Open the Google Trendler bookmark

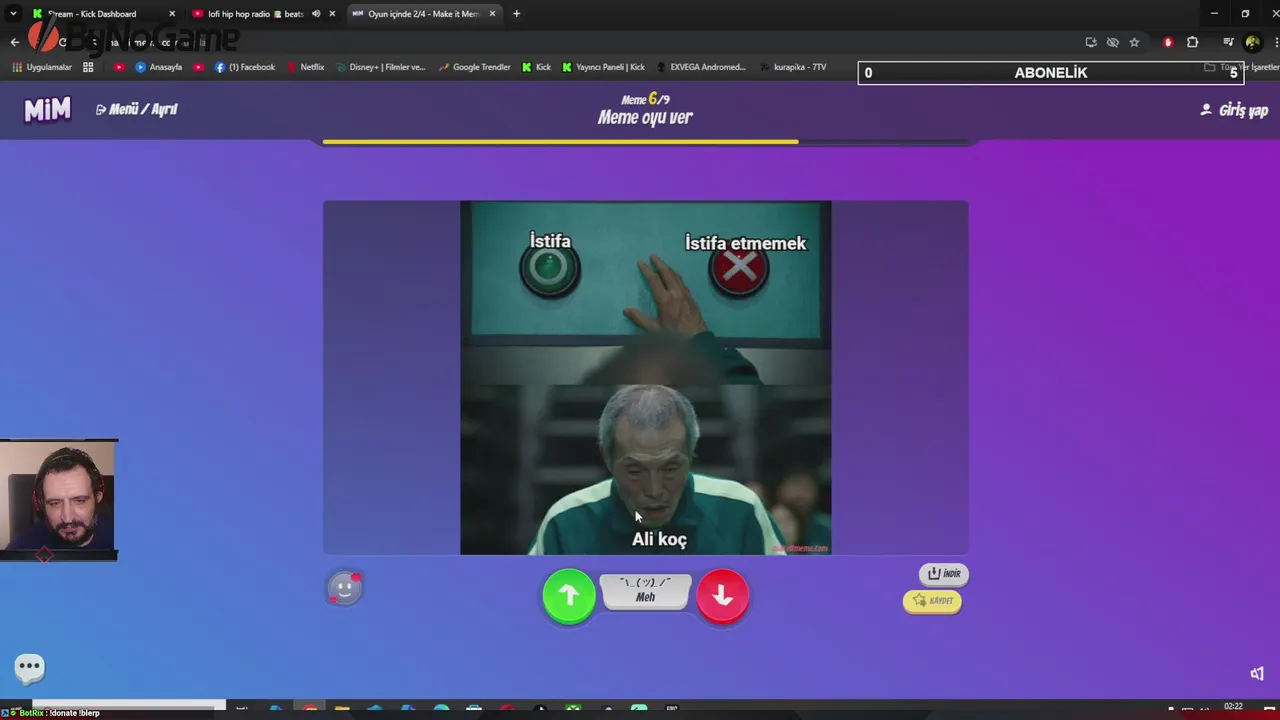pos(474,67)
